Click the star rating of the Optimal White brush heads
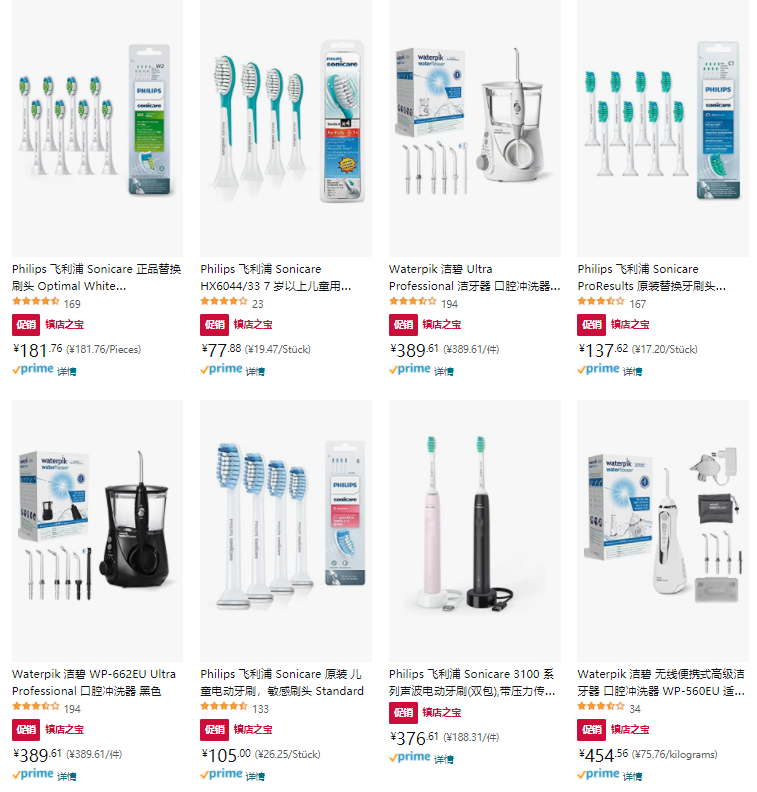This screenshot has width=757, height=792. (36, 302)
